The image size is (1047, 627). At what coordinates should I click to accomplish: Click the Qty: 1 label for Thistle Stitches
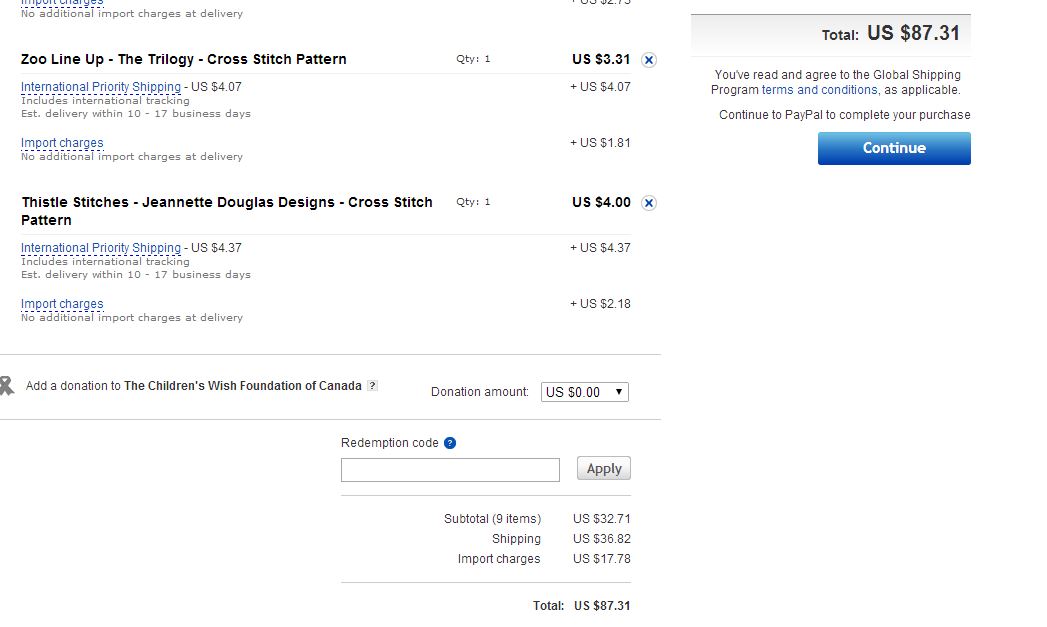[473, 202]
